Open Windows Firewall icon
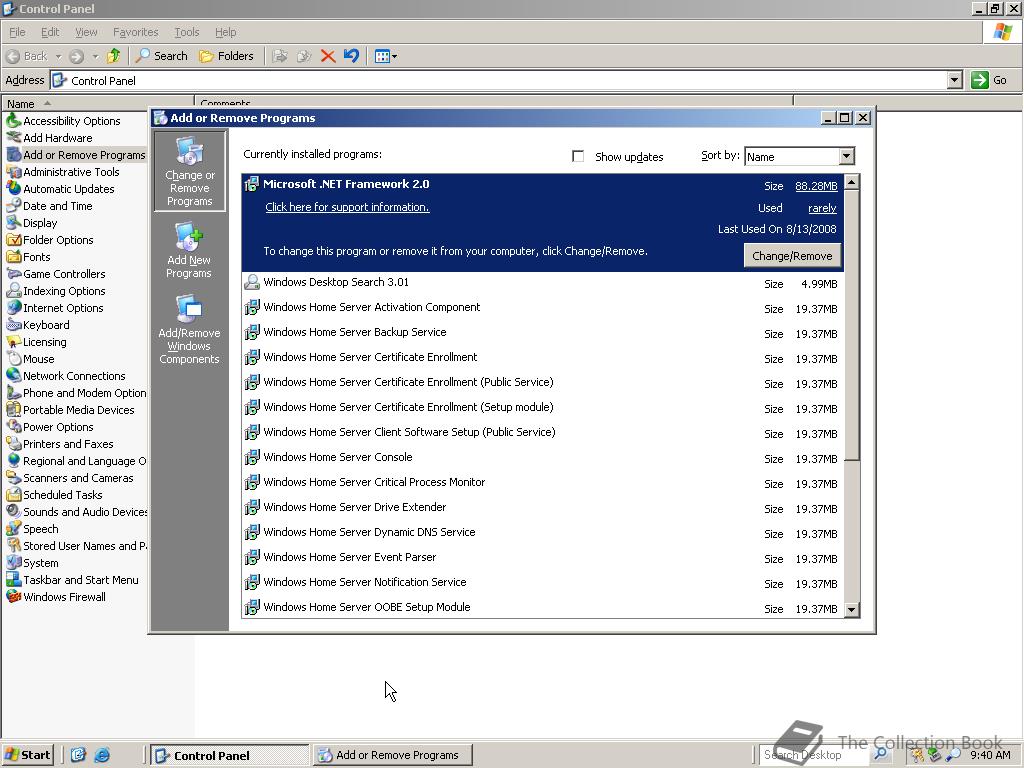1024x768 pixels. pos(13,596)
